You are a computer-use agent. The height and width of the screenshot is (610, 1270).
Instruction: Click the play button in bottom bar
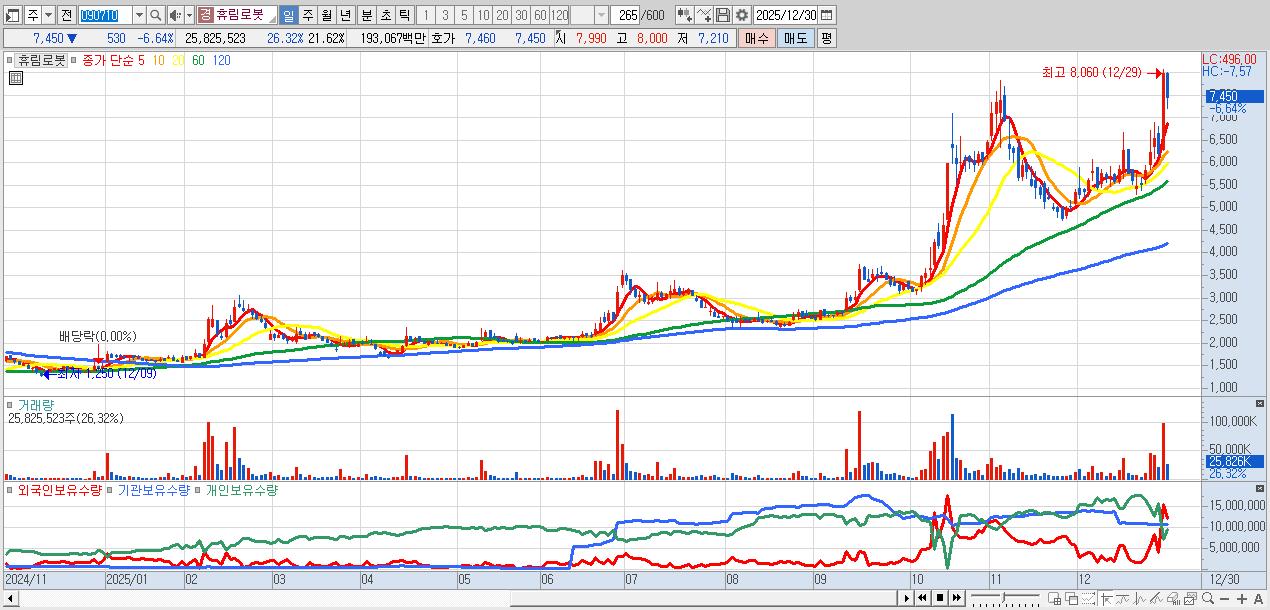pos(907,598)
